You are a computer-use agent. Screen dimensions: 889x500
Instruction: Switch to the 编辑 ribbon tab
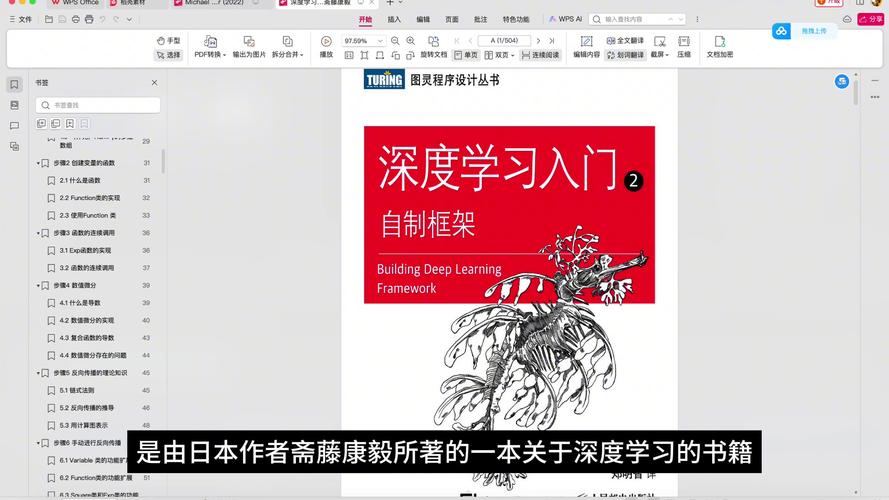click(x=423, y=19)
